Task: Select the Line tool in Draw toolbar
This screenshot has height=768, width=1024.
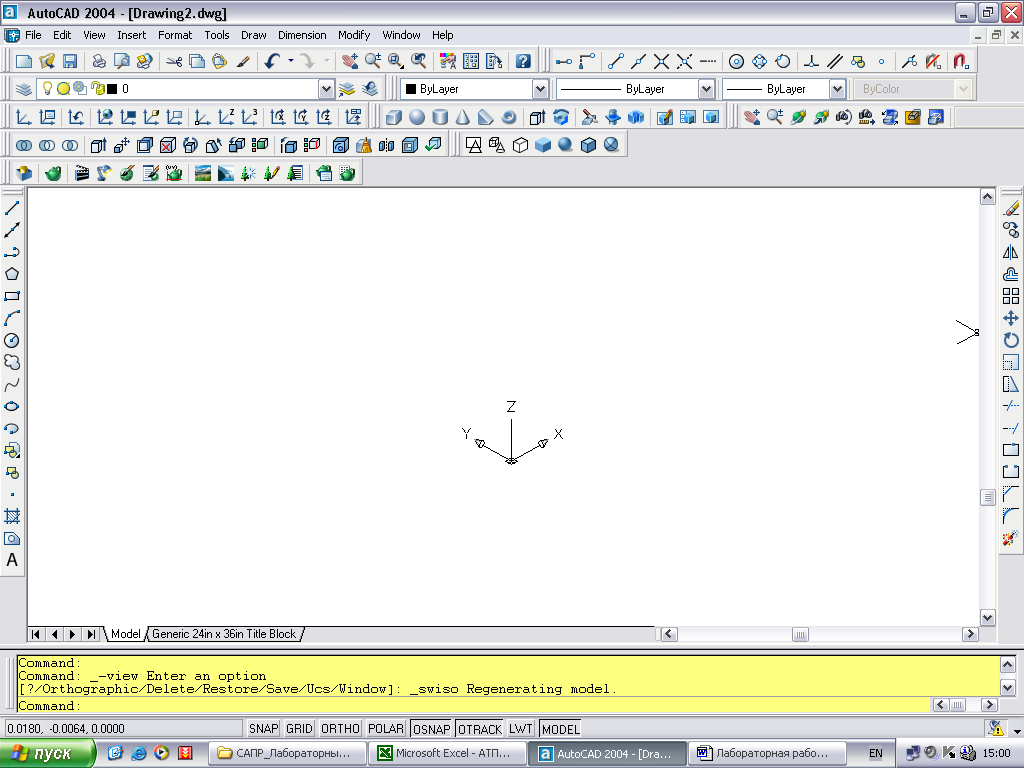Action: 12,208
